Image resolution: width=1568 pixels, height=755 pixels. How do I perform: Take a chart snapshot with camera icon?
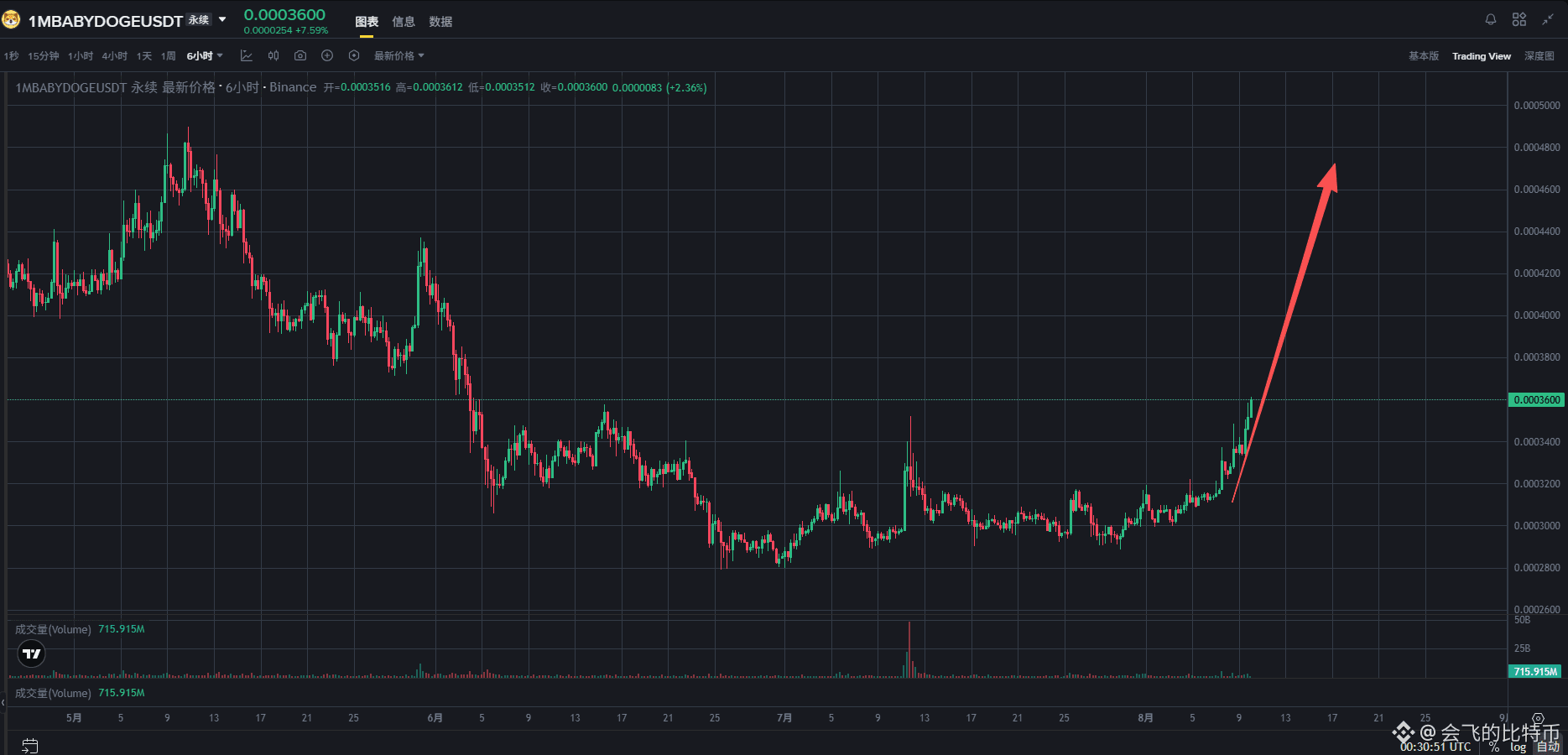pyautogui.click(x=300, y=56)
